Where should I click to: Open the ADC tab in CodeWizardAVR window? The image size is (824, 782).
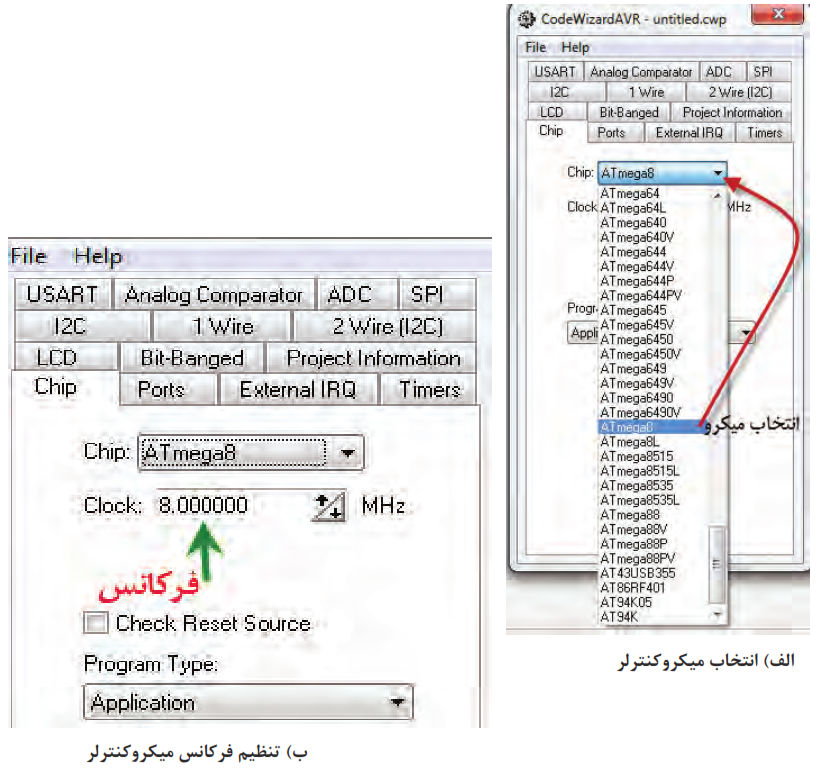coord(723,71)
